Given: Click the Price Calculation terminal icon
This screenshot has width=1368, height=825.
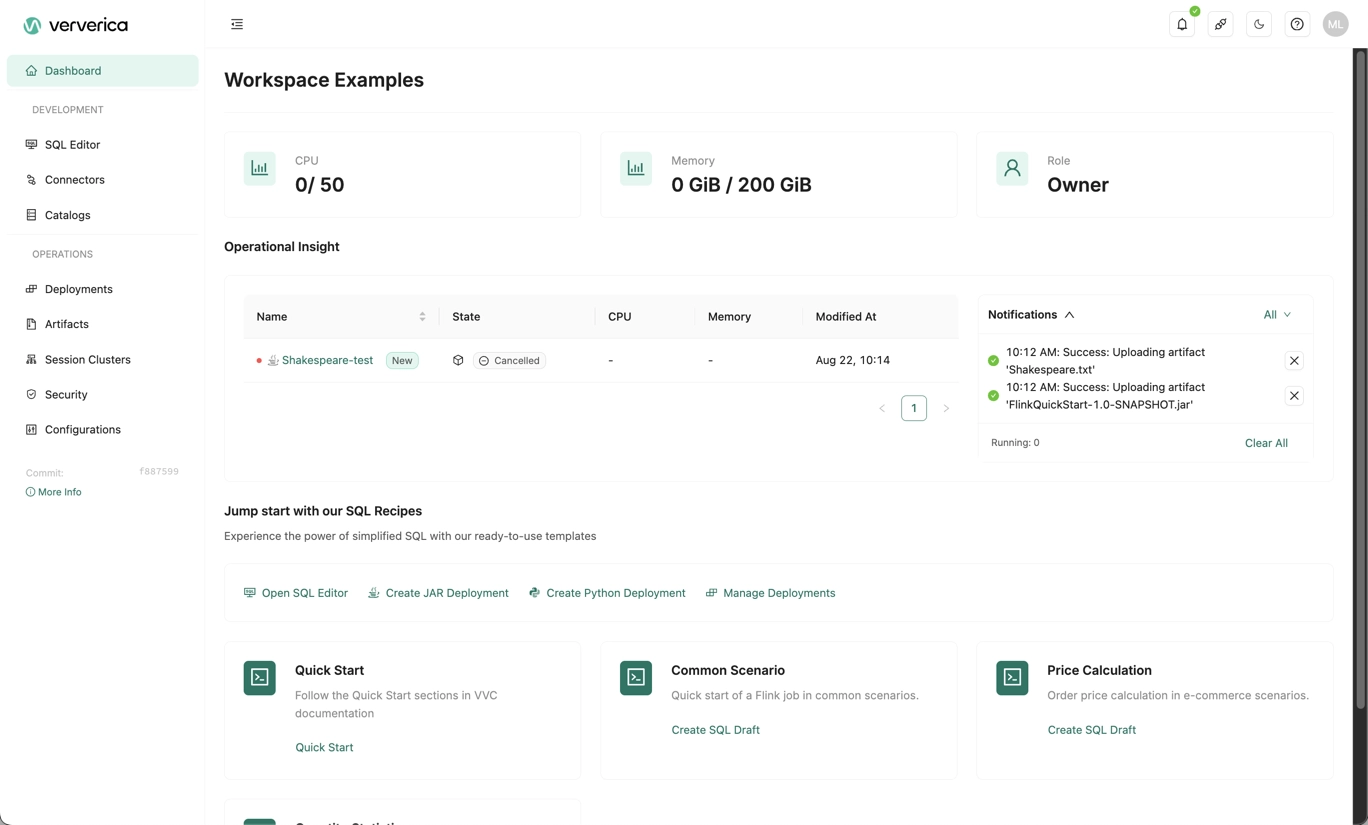Looking at the screenshot, I should (1012, 678).
